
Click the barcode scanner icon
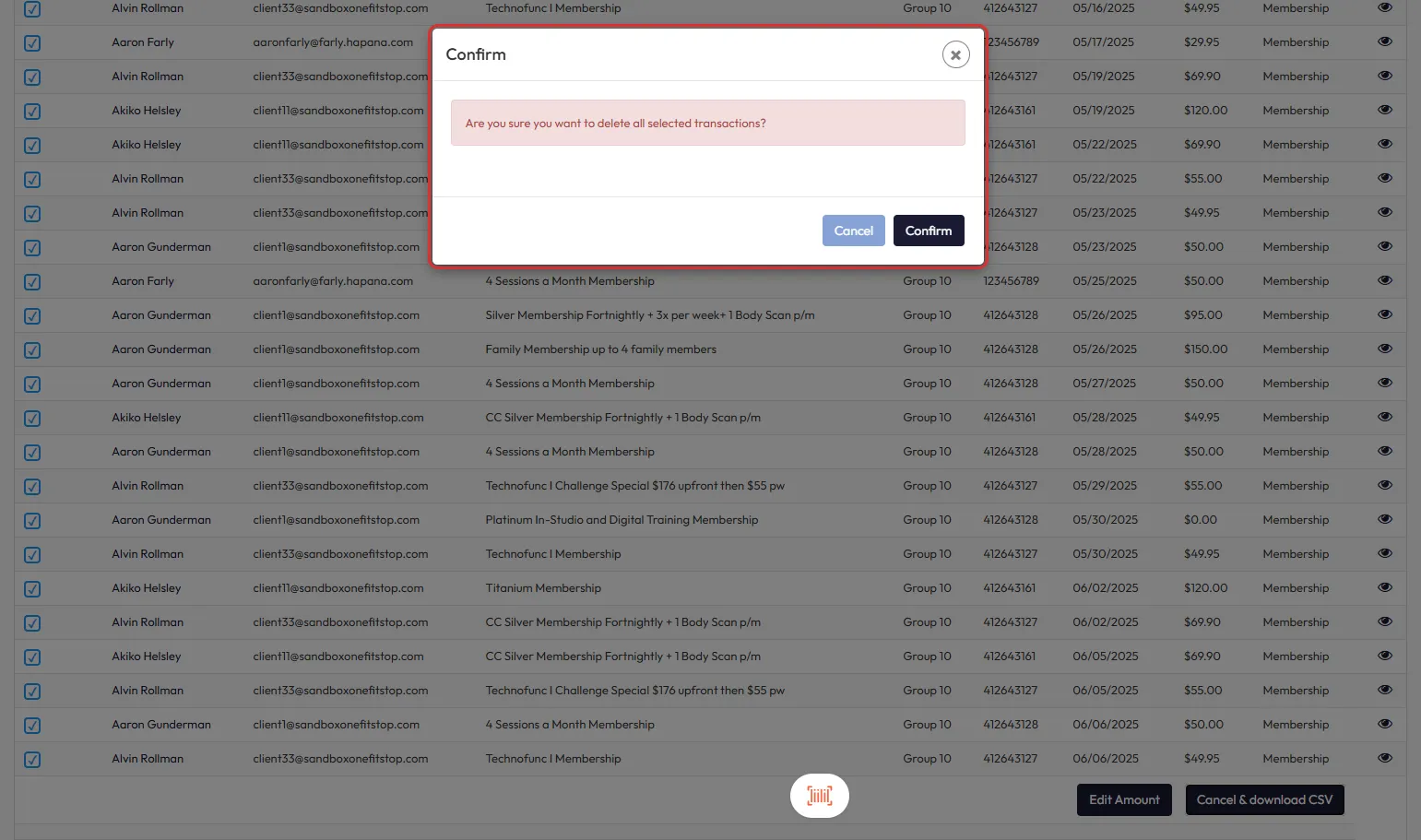pos(819,796)
